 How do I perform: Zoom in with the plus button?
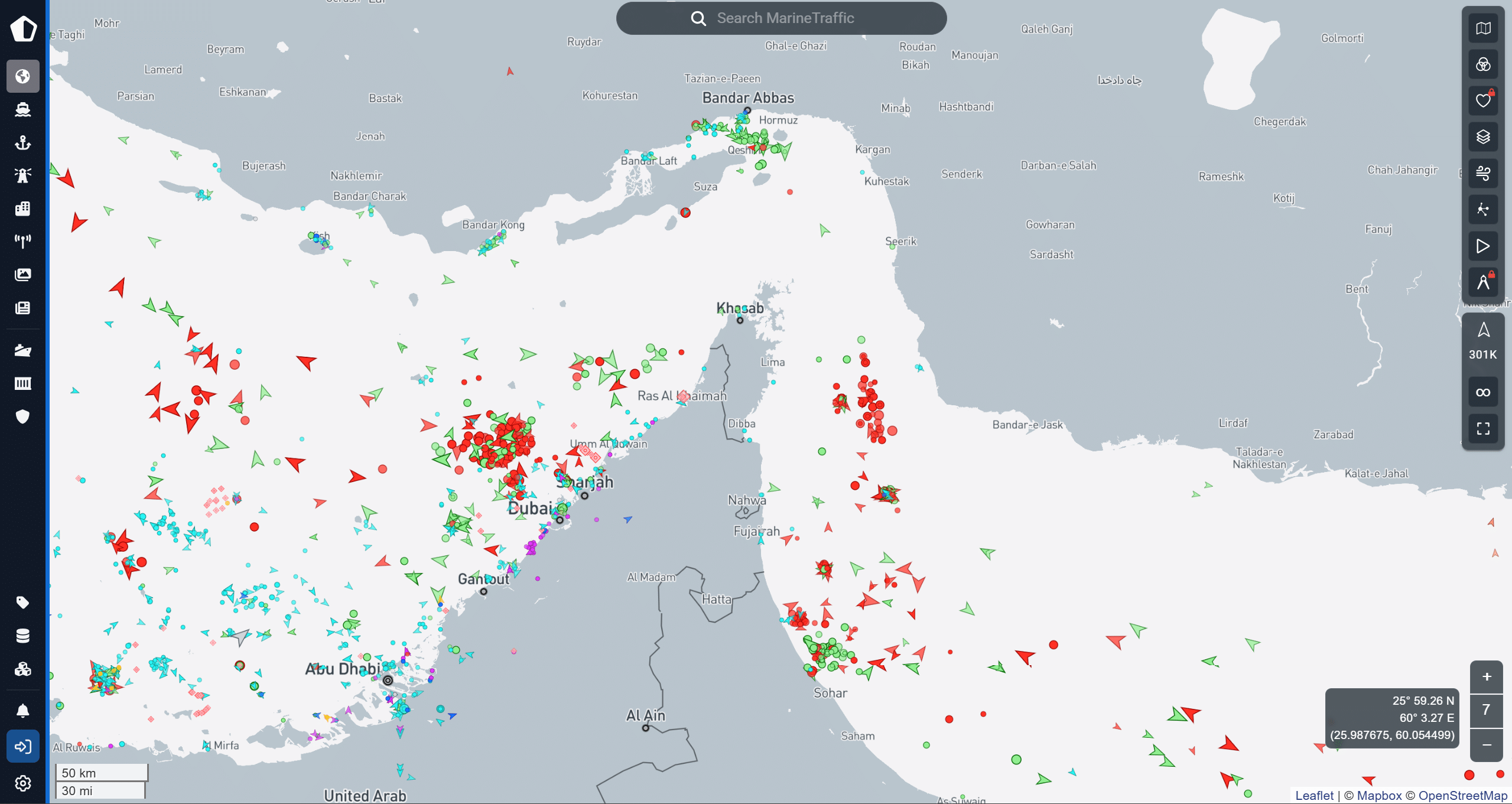pos(1487,677)
